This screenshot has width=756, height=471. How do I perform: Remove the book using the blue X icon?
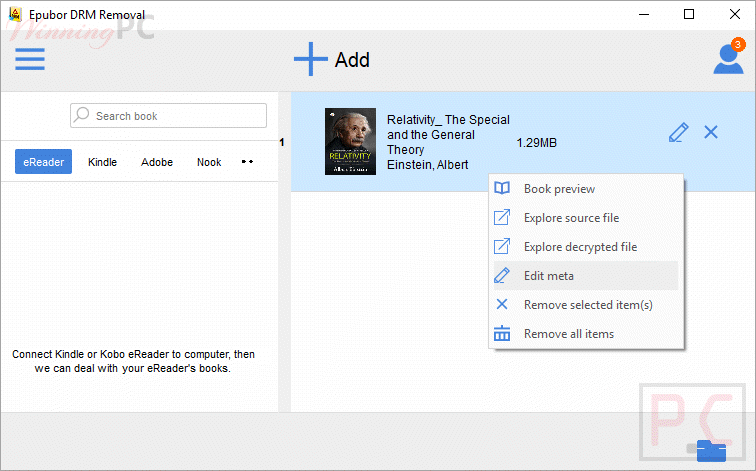[x=711, y=132]
